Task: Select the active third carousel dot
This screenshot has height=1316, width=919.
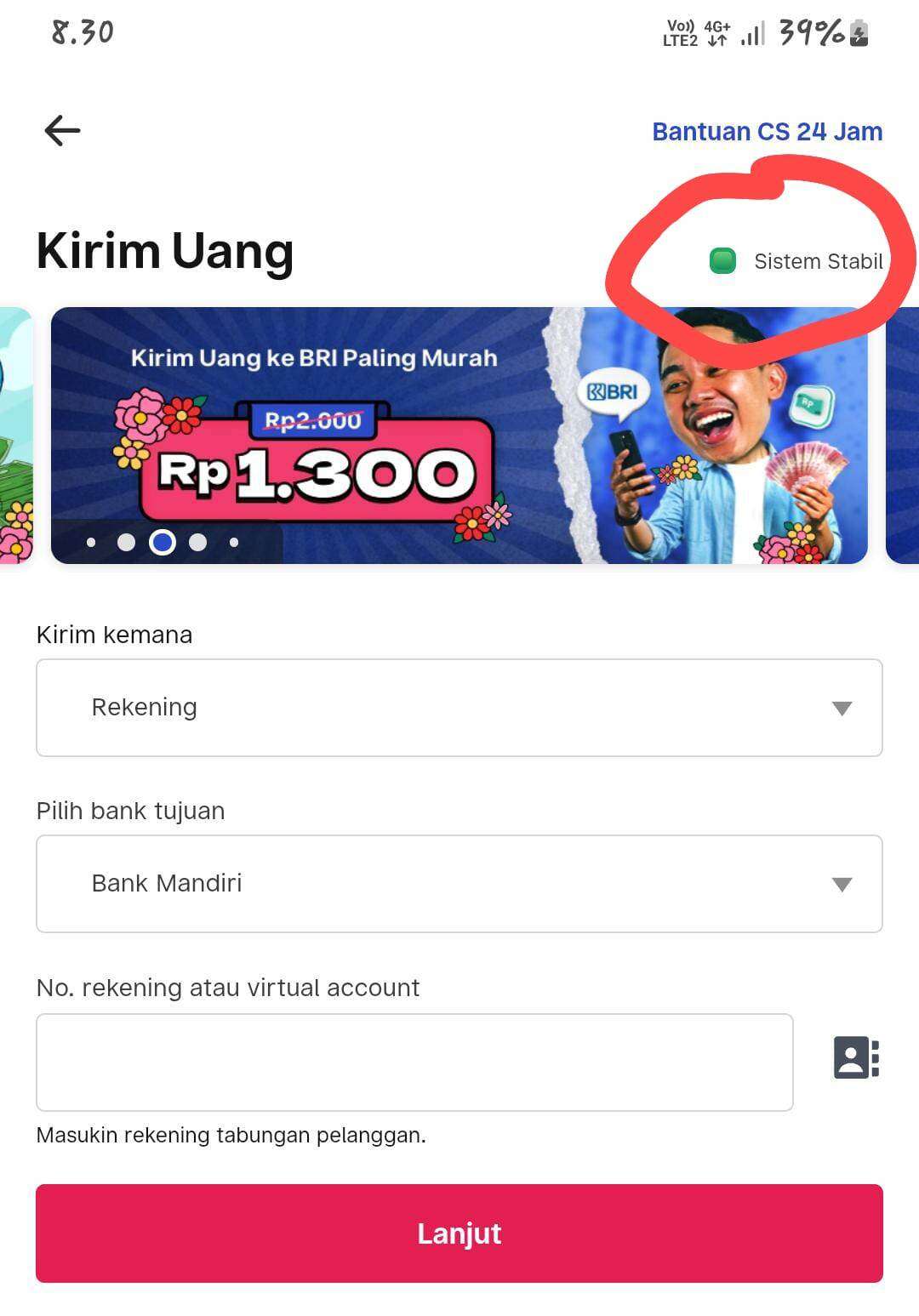Action: click(163, 542)
